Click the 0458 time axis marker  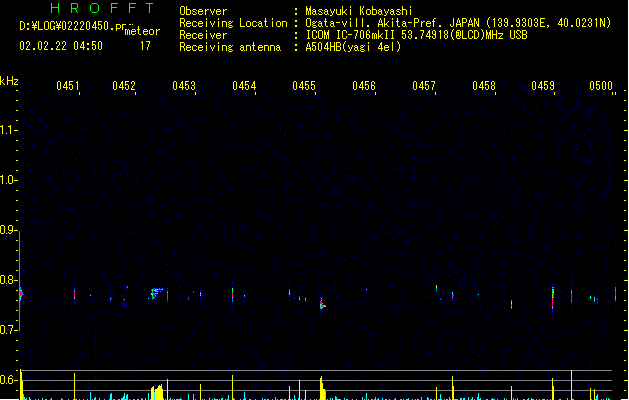click(x=484, y=86)
